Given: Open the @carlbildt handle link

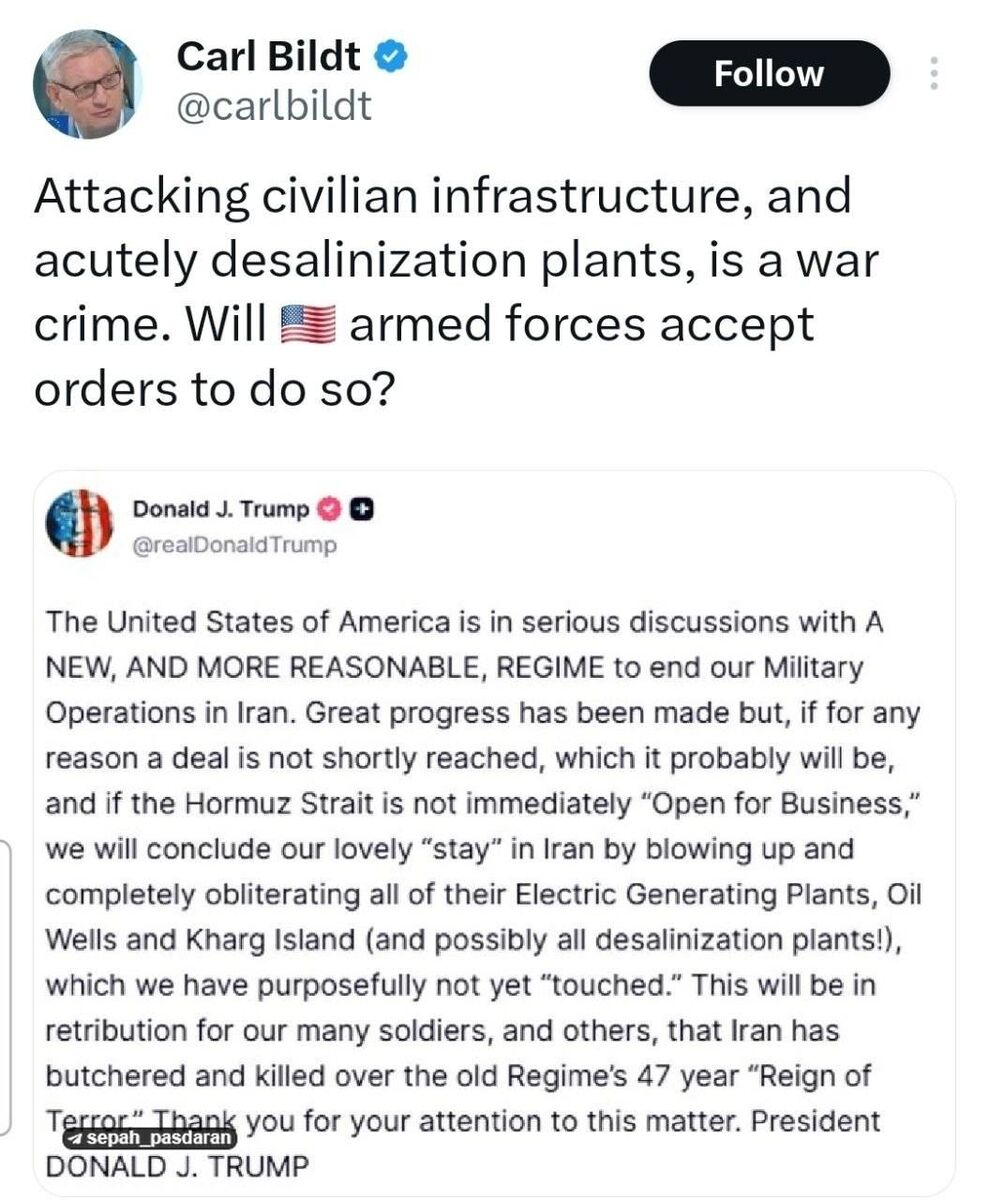Looking at the screenshot, I should (x=274, y=105).
